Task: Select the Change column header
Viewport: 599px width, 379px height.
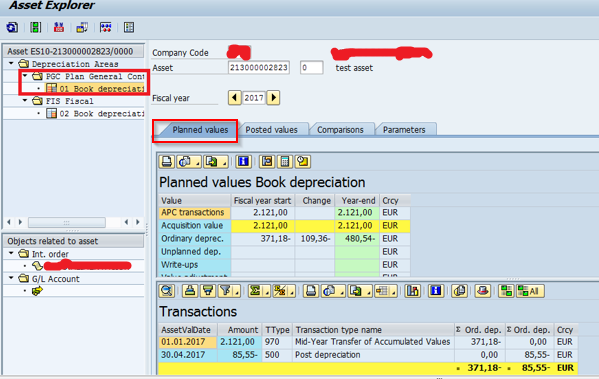Action: tap(315, 201)
